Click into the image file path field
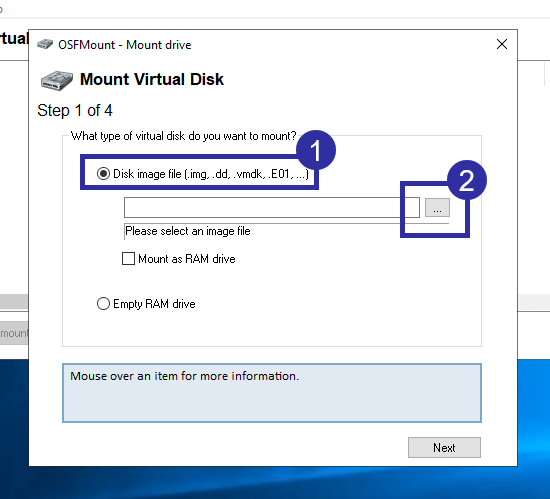 pos(272,208)
